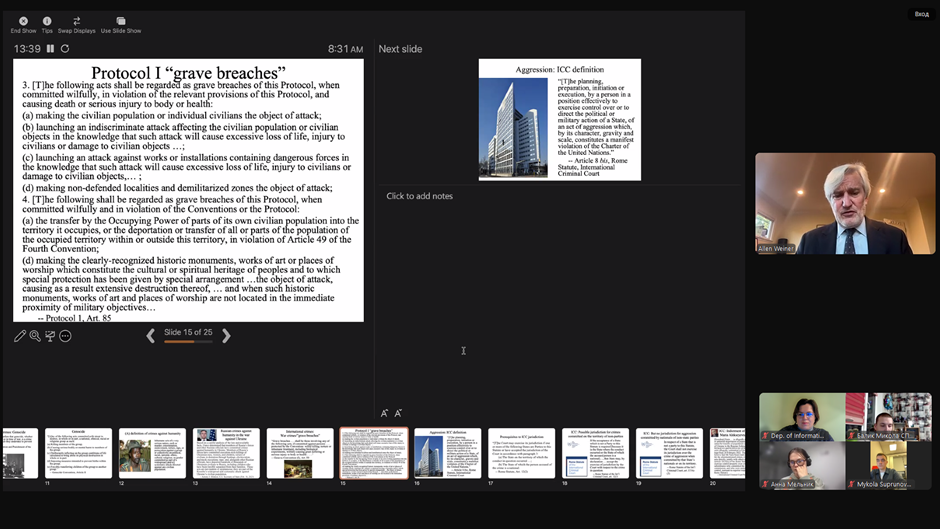Image resolution: width=940 pixels, height=529 pixels.
Task: Select the Aggression ICC definition thumbnail 16
Action: (447, 453)
